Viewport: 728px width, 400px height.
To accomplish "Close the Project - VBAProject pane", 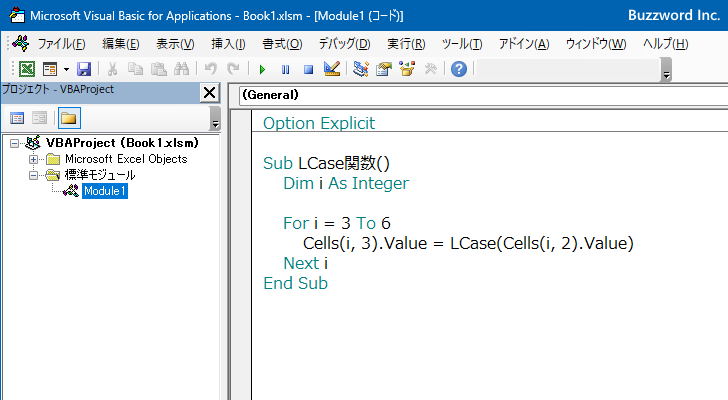I will click(x=209, y=93).
